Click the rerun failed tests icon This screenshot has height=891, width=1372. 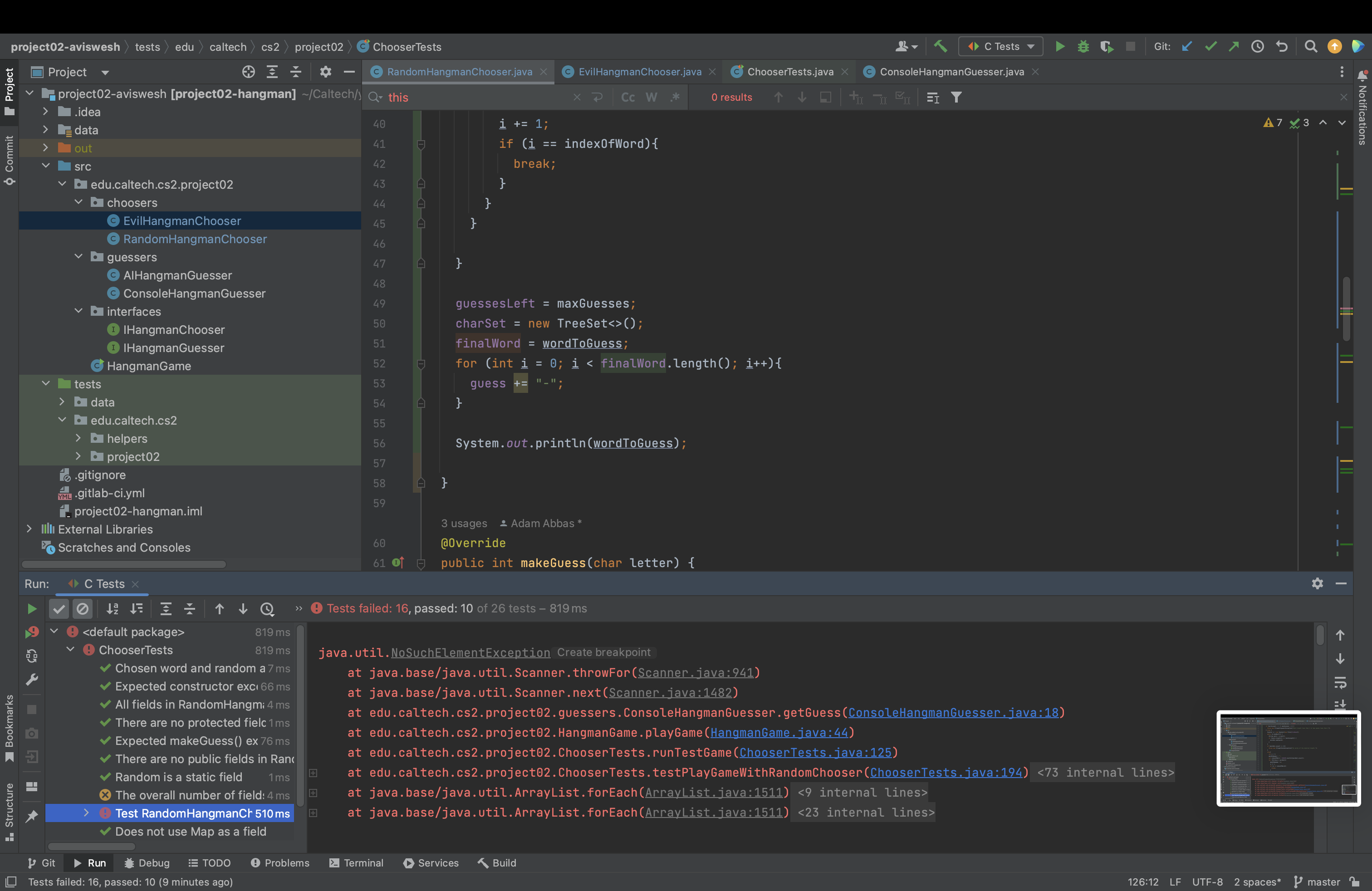pos(32,632)
